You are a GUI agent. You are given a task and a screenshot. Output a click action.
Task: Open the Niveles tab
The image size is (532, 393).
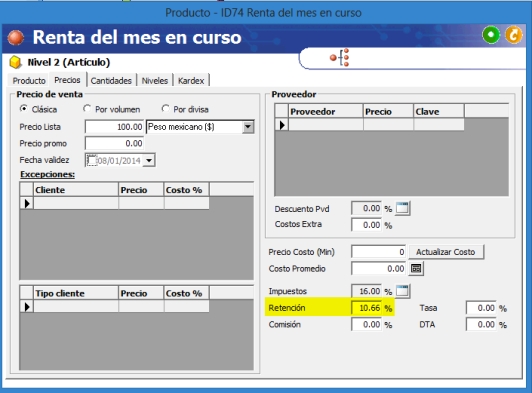coord(155,81)
